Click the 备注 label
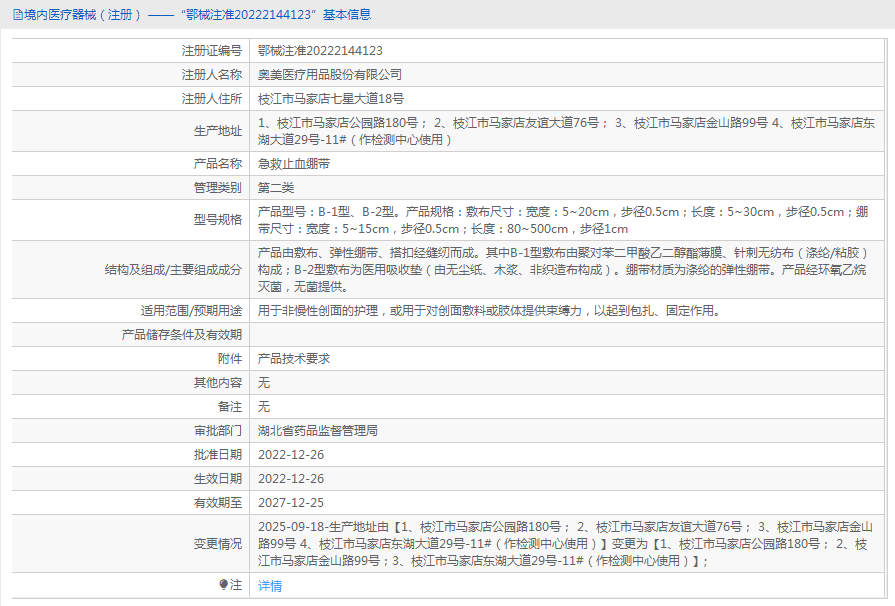Image resolution: width=895 pixels, height=606 pixels. pos(229,407)
